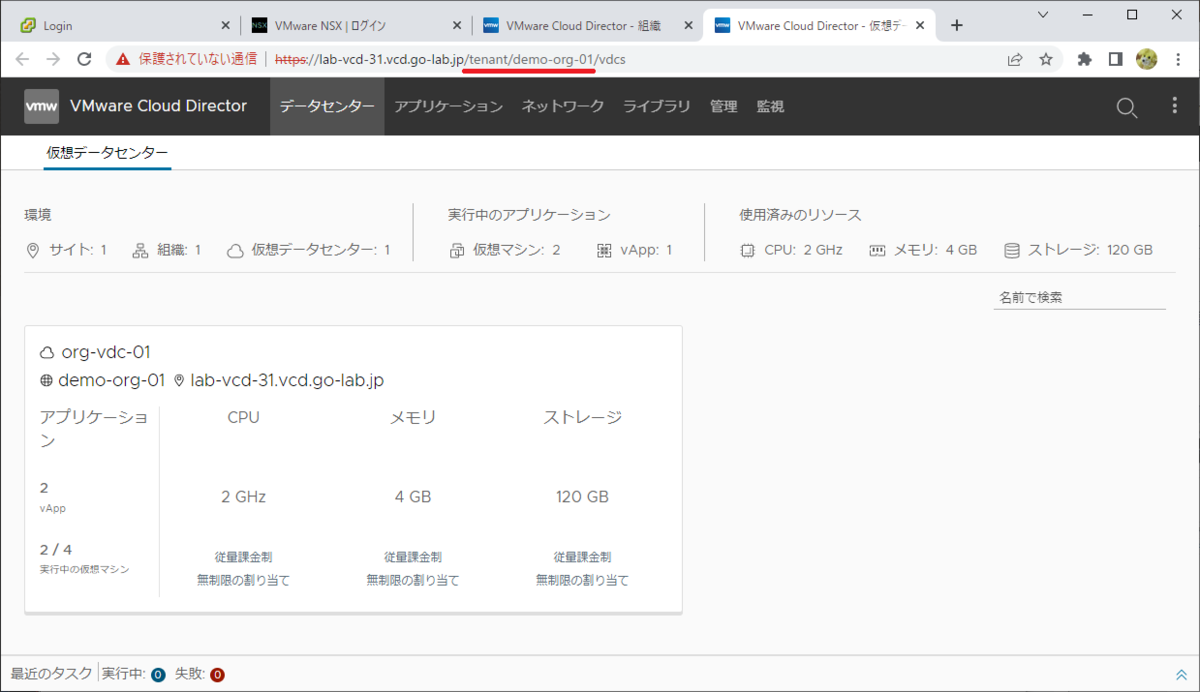Click the browser address bar URL
The image size is (1200, 692).
pos(450,60)
